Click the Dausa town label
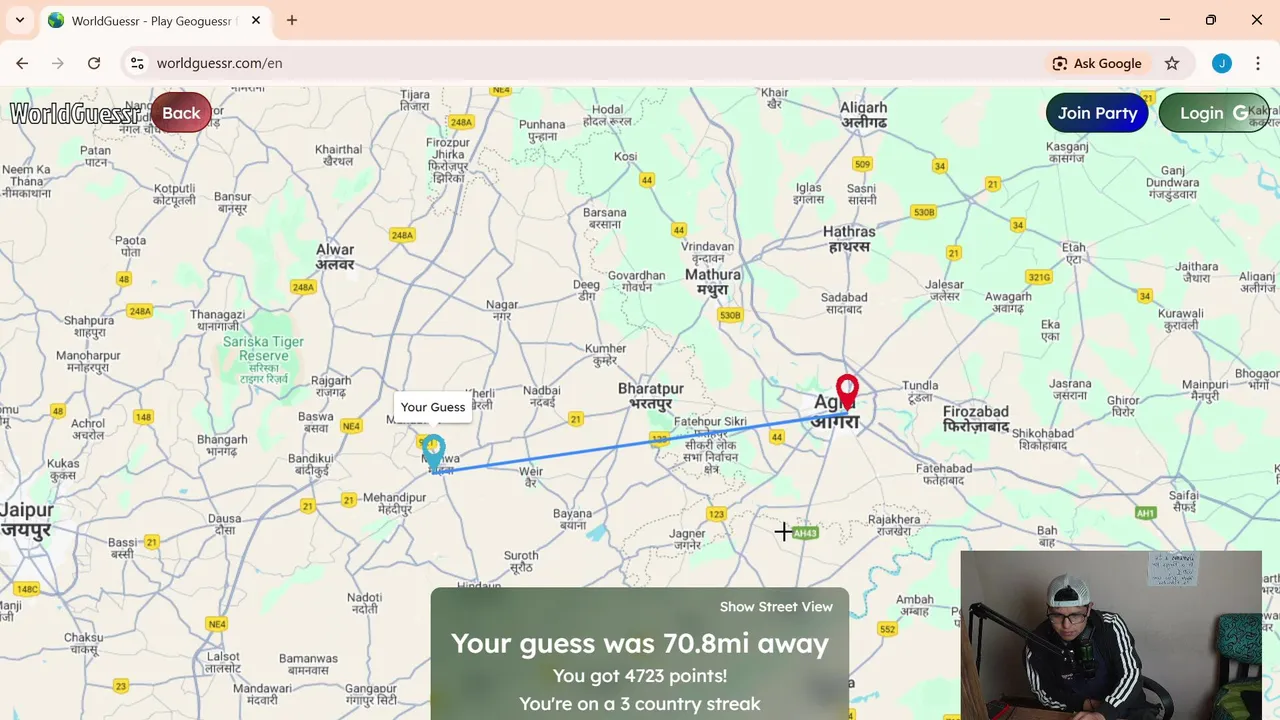Screen dimensions: 1280x720 pyautogui.click(x=224, y=524)
